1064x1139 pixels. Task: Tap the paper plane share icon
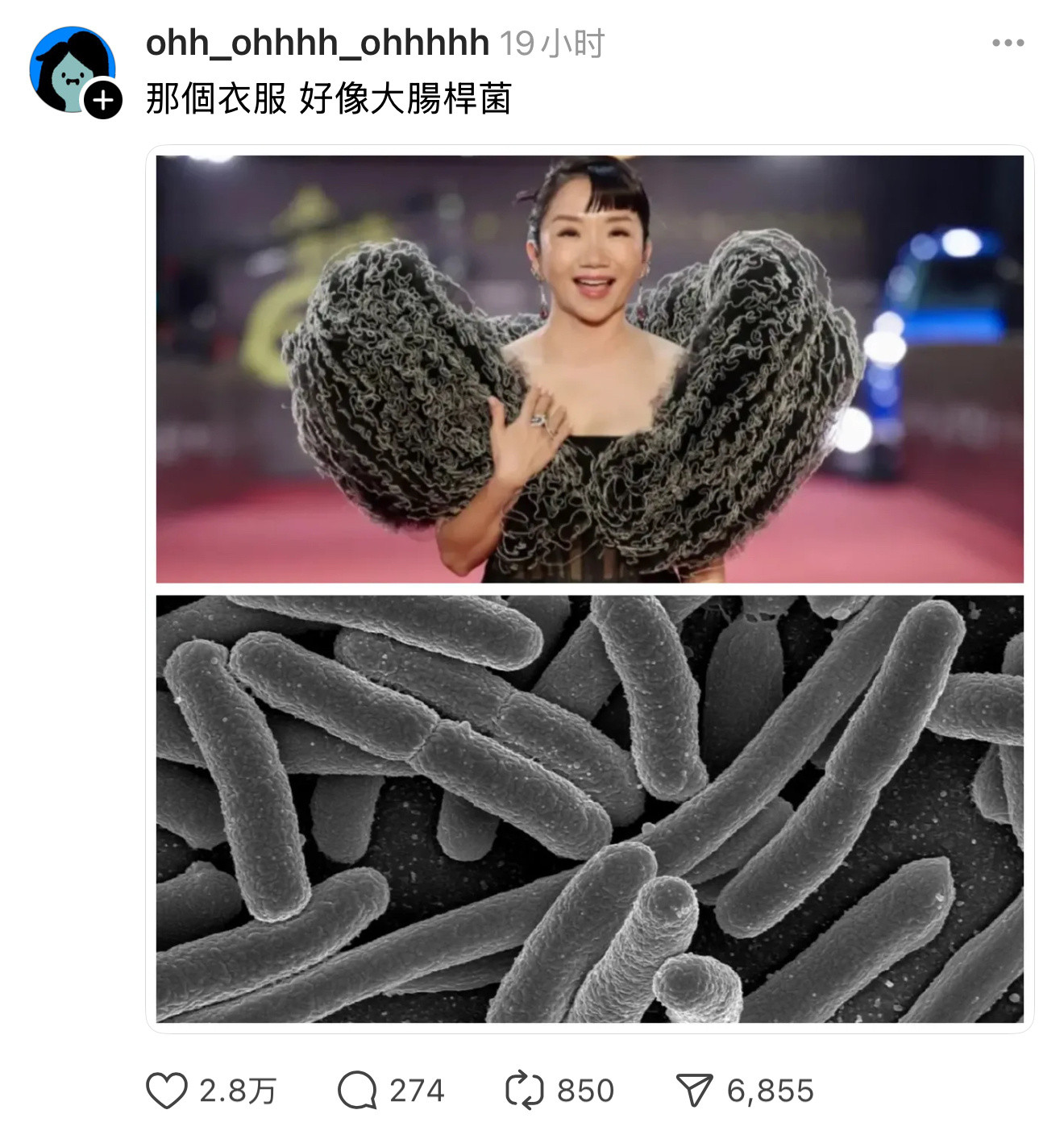(694, 1090)
